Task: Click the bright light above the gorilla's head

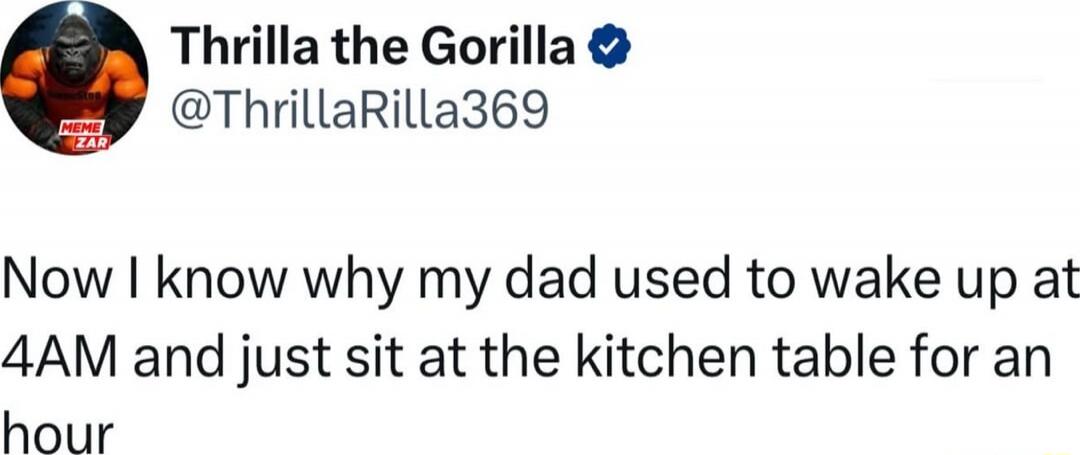Action: (75, 12)
